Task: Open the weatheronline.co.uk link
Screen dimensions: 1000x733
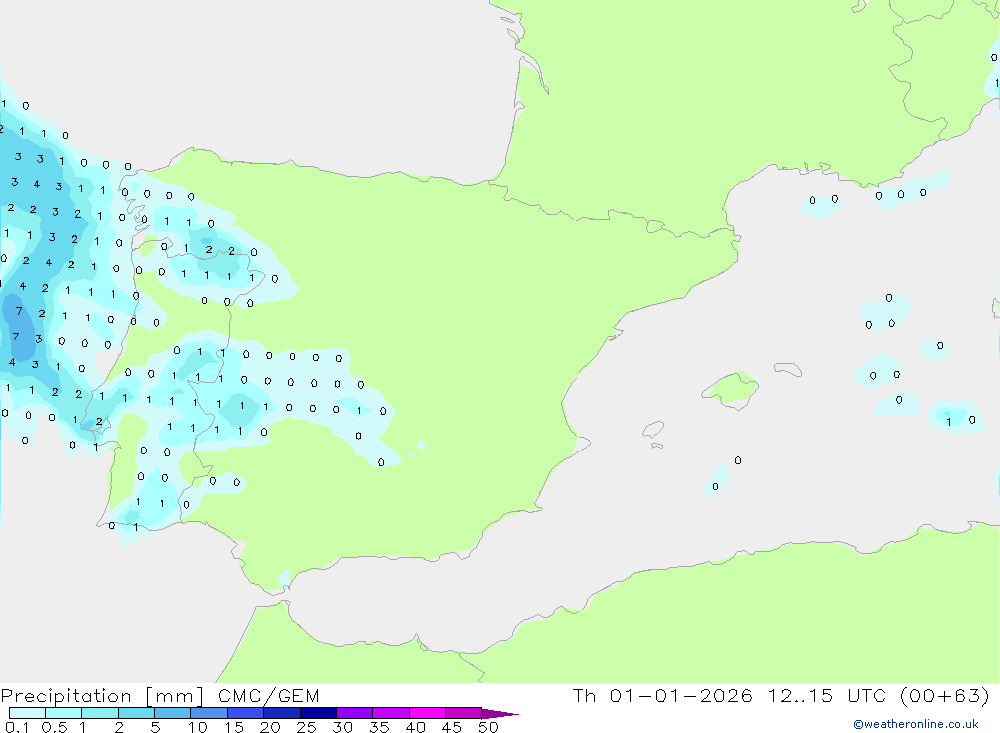Action: (916, 724)
